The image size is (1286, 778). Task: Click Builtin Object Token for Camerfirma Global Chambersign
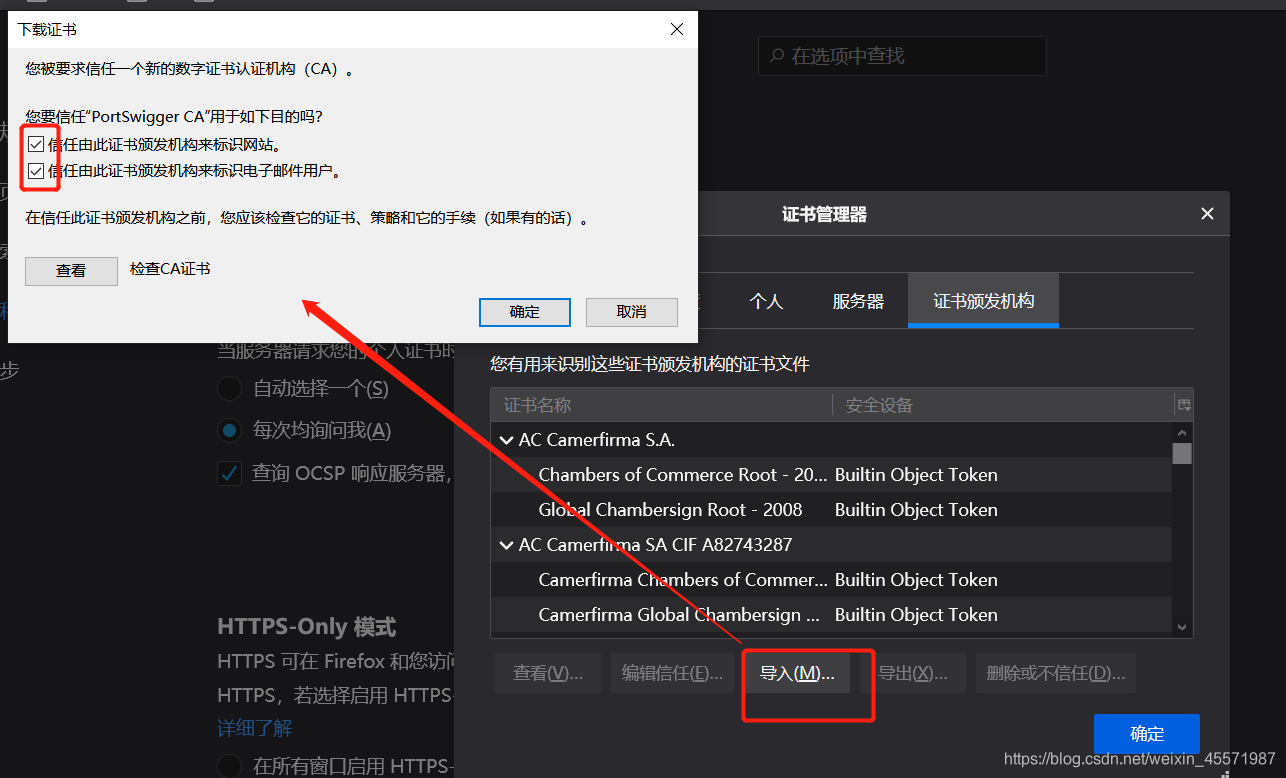click(x=916, y=615)
